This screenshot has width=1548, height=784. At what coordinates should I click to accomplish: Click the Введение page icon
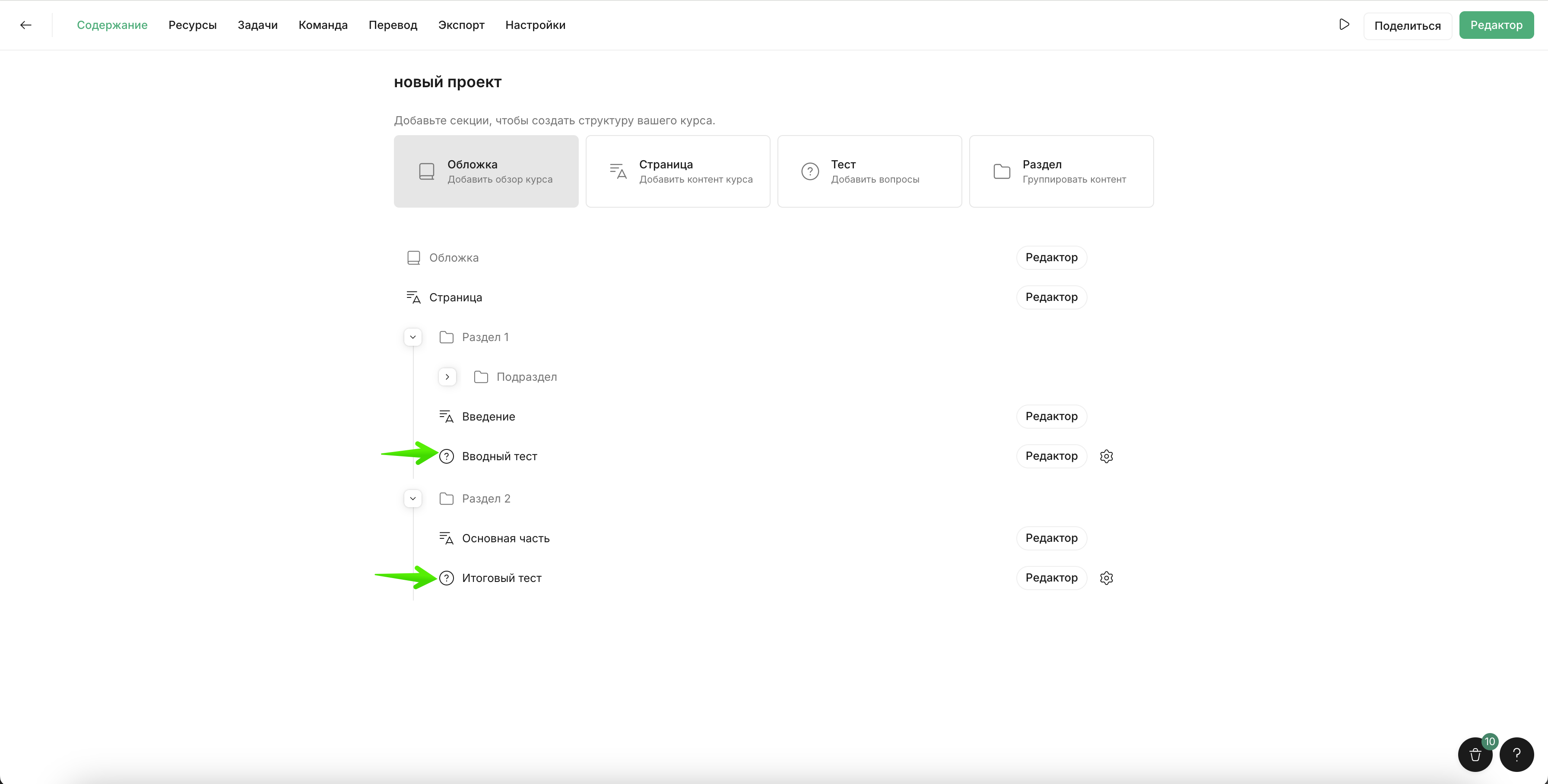coord(446,416)
